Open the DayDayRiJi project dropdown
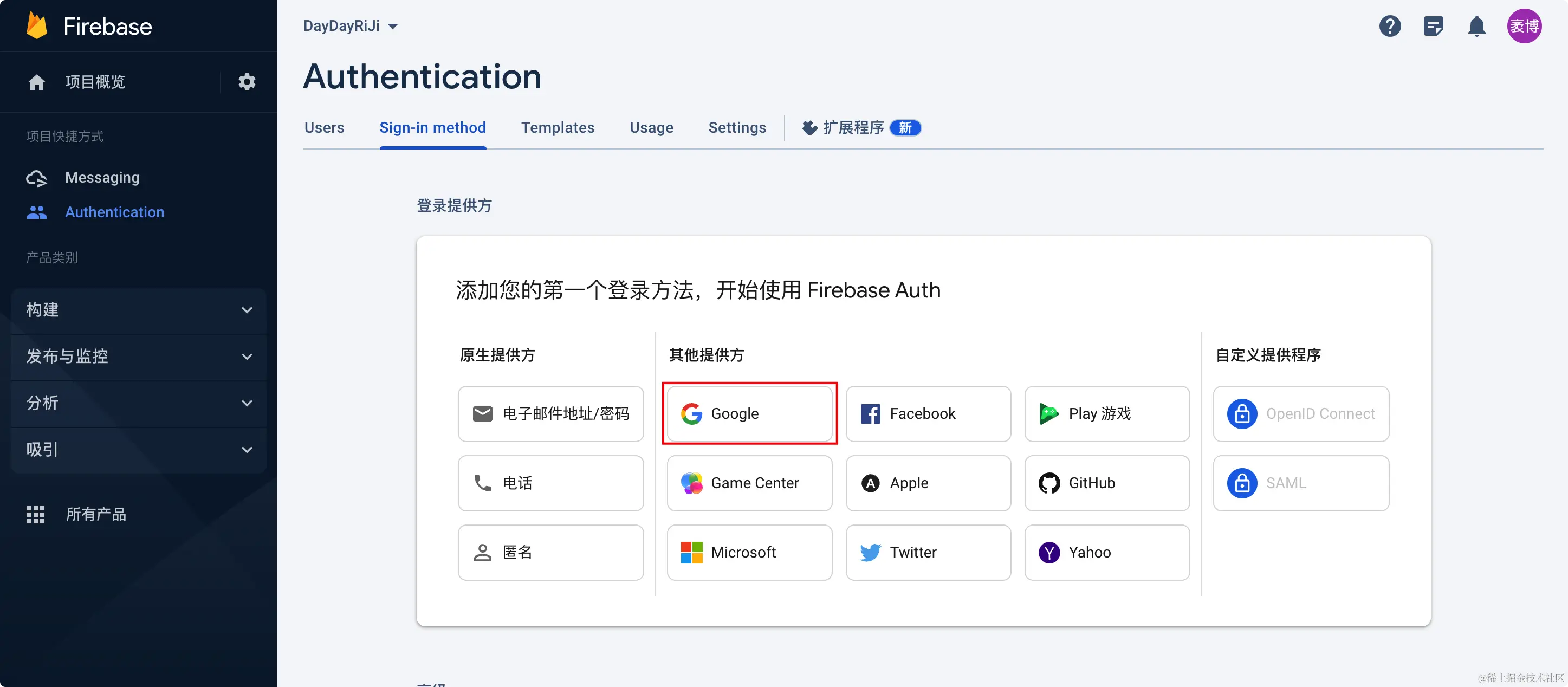This screenshot has width=1568, height=687. tap(351, 26)
